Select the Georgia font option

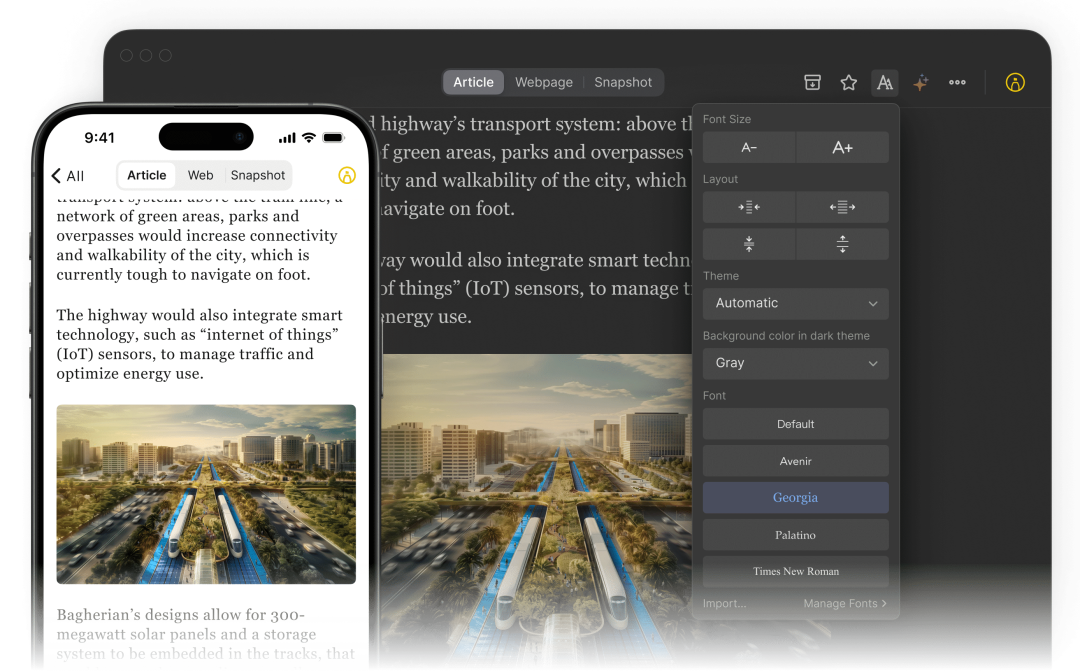point(796,497)
